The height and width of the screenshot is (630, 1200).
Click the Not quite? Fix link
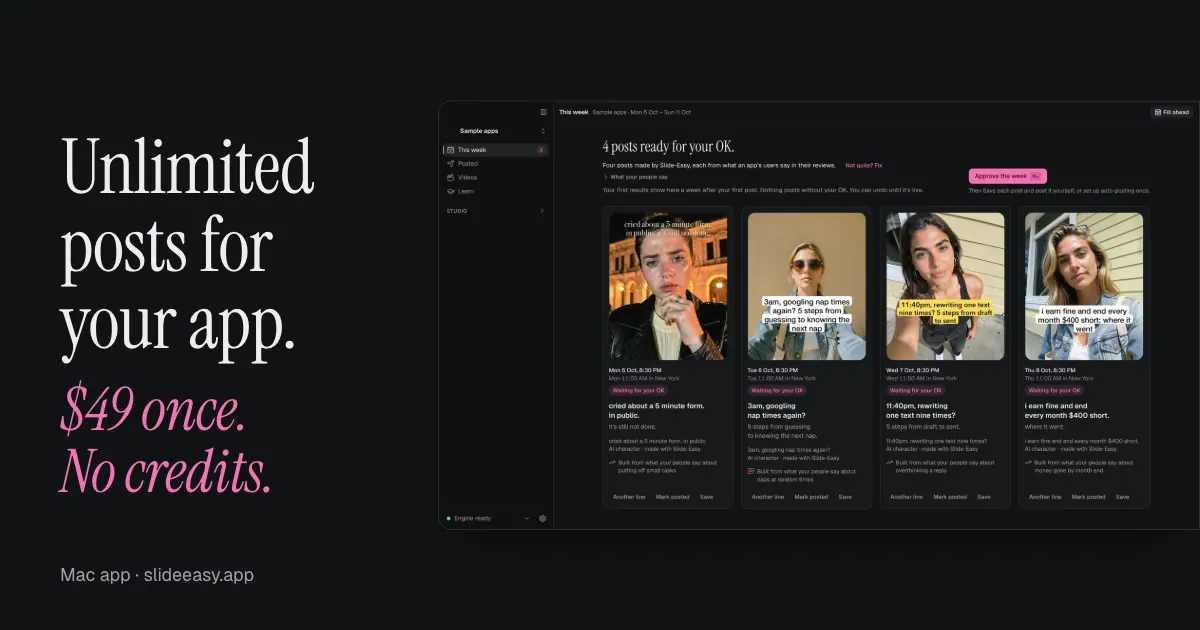pos(863,165)
